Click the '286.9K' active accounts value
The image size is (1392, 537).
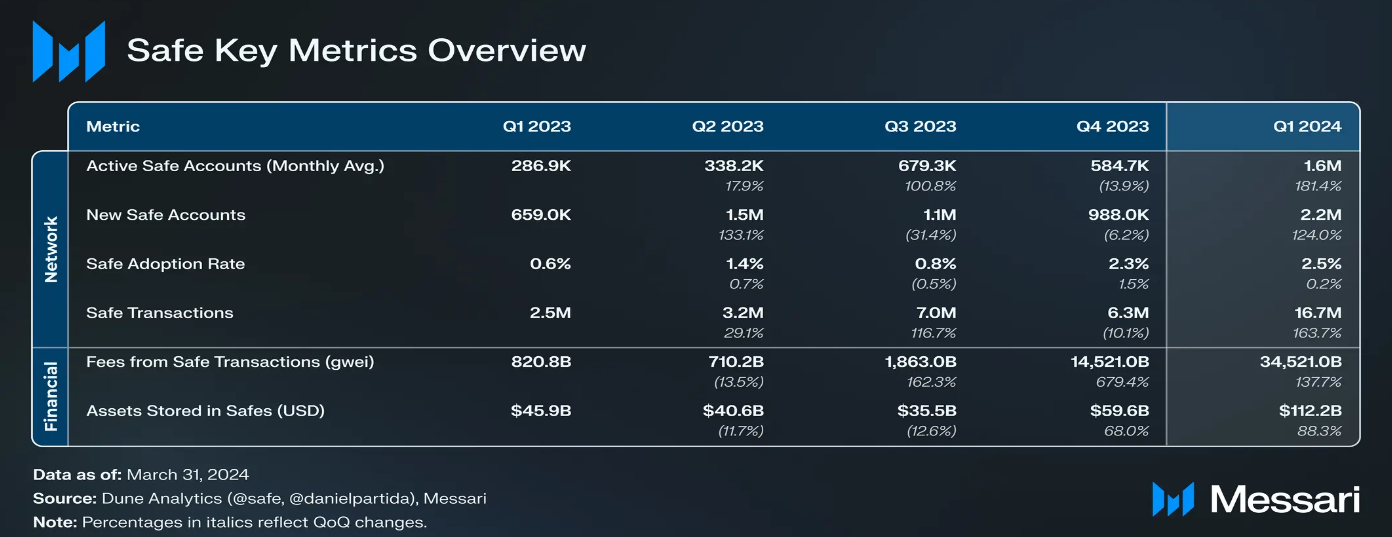541,166
